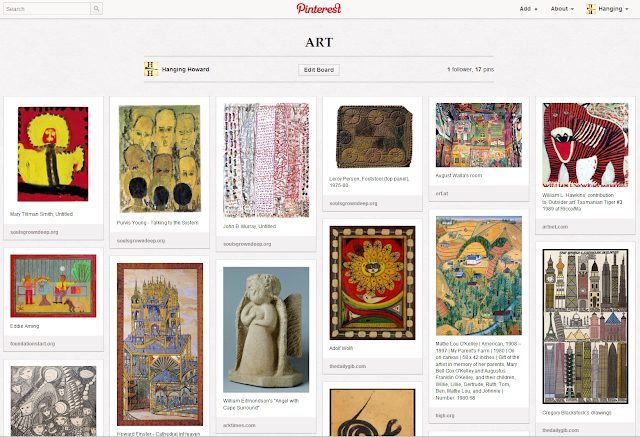
Task: Visit the artnet.com source link
Action: [x=555, y=227]
